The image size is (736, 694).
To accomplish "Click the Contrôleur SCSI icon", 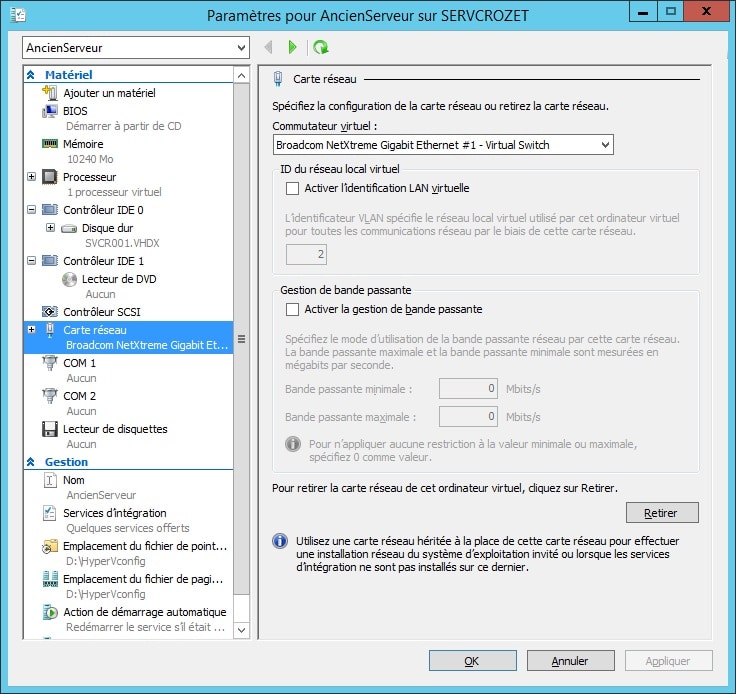I will click(x=50, y=312).
